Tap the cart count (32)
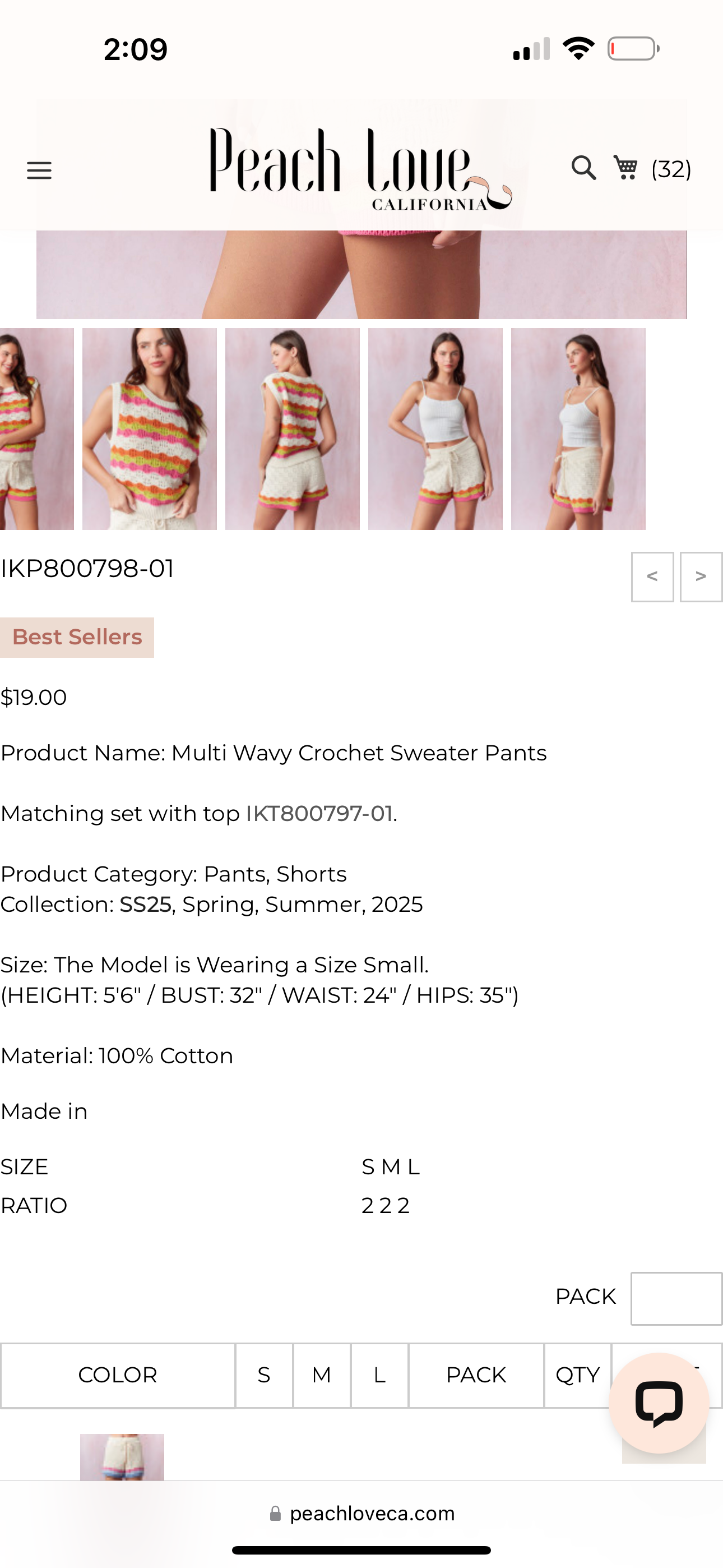This screenshot has height=1568, width=723. (x=671, y=169)
